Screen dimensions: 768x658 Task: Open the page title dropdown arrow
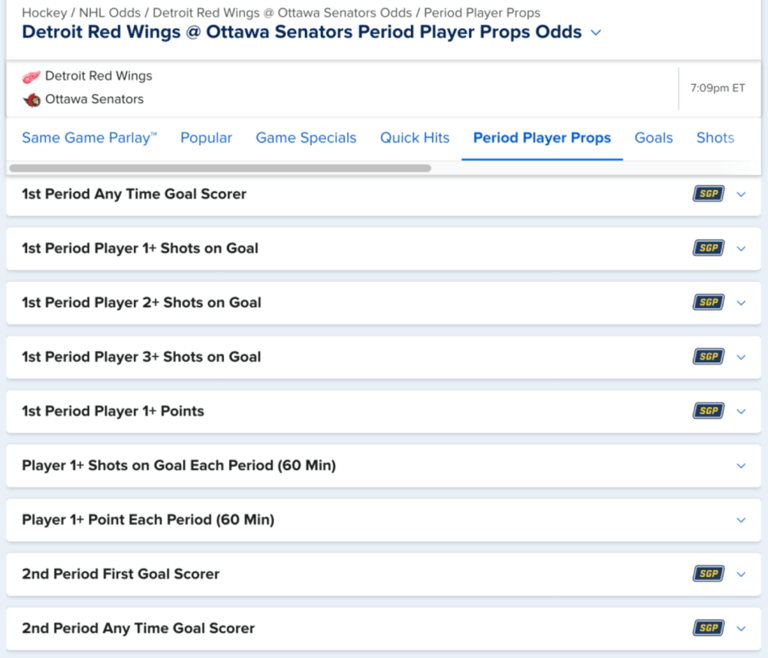tap(596, 32)
